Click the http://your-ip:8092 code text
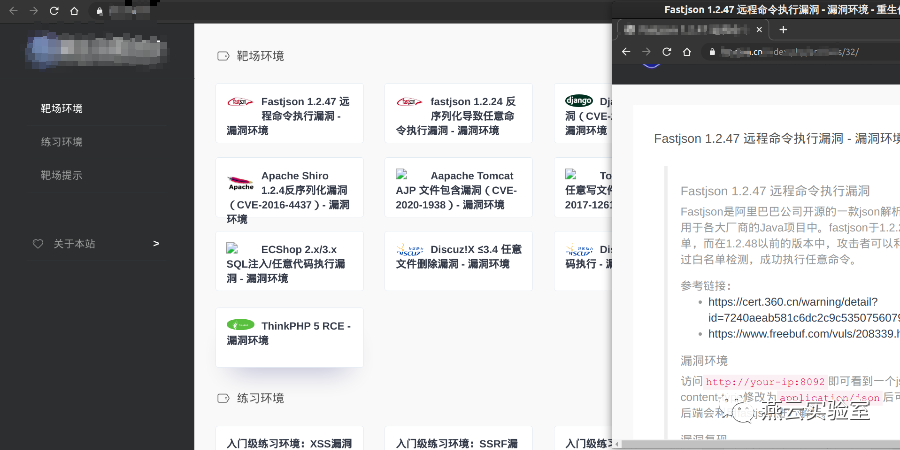 (766, 382)
